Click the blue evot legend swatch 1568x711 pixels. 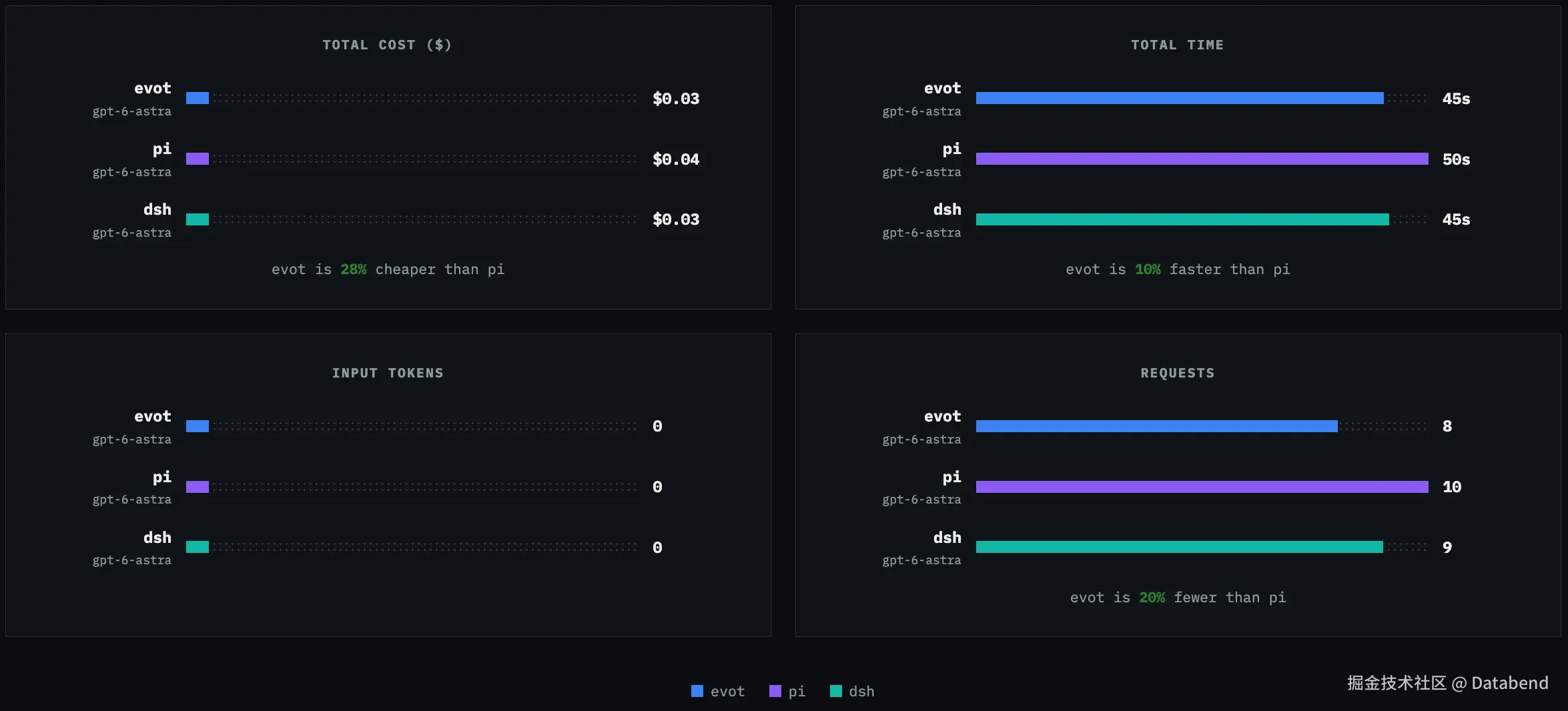point(697,691)
